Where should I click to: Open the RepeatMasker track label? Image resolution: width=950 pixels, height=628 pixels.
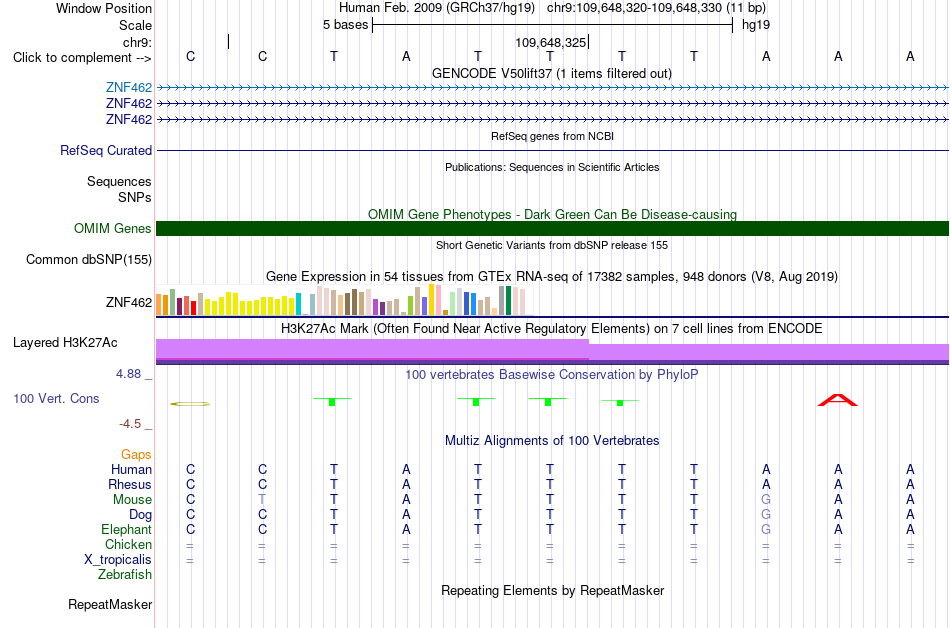coord(110,604)
